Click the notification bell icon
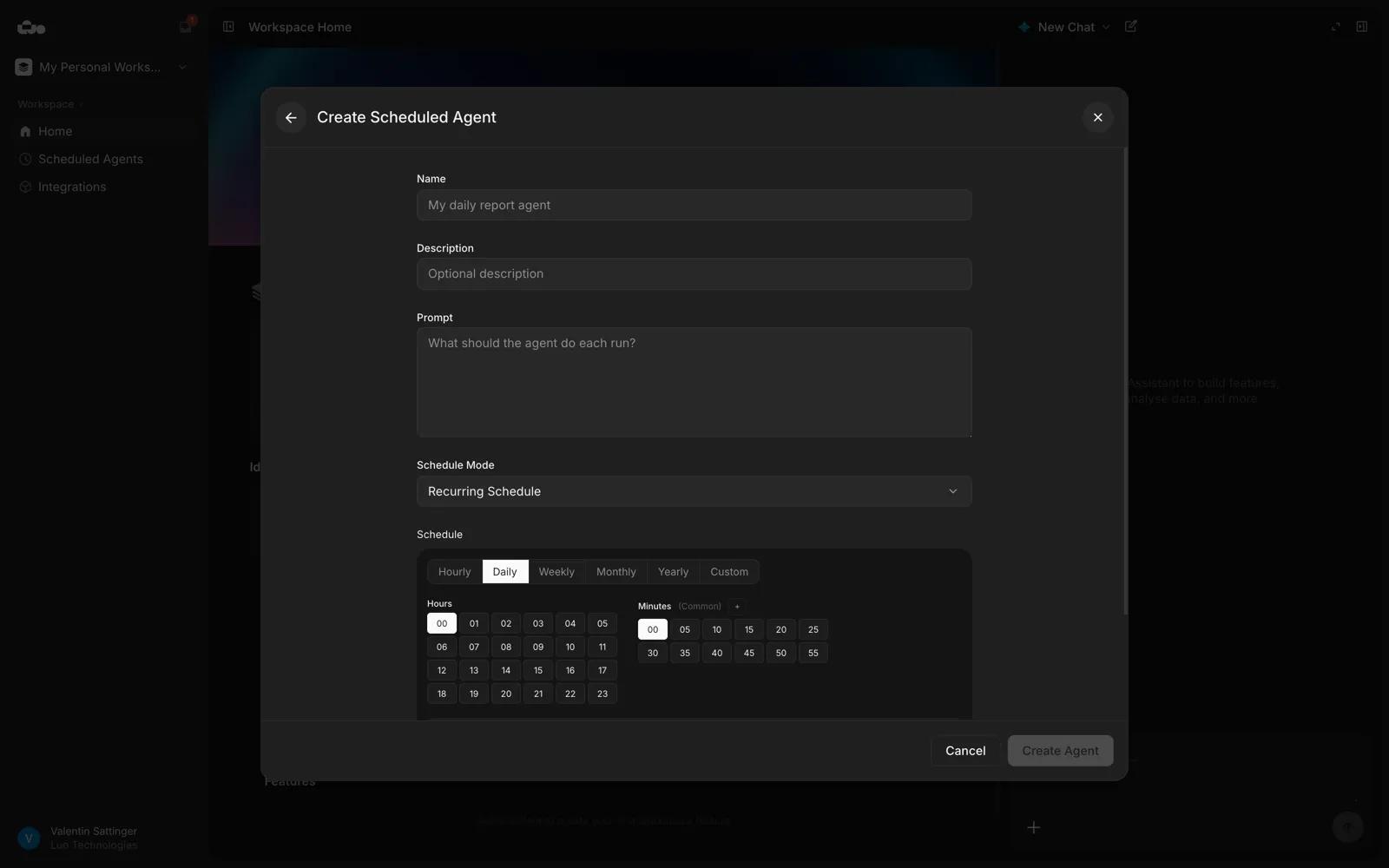Screen dimensions: 1389x868 point(186,26)
